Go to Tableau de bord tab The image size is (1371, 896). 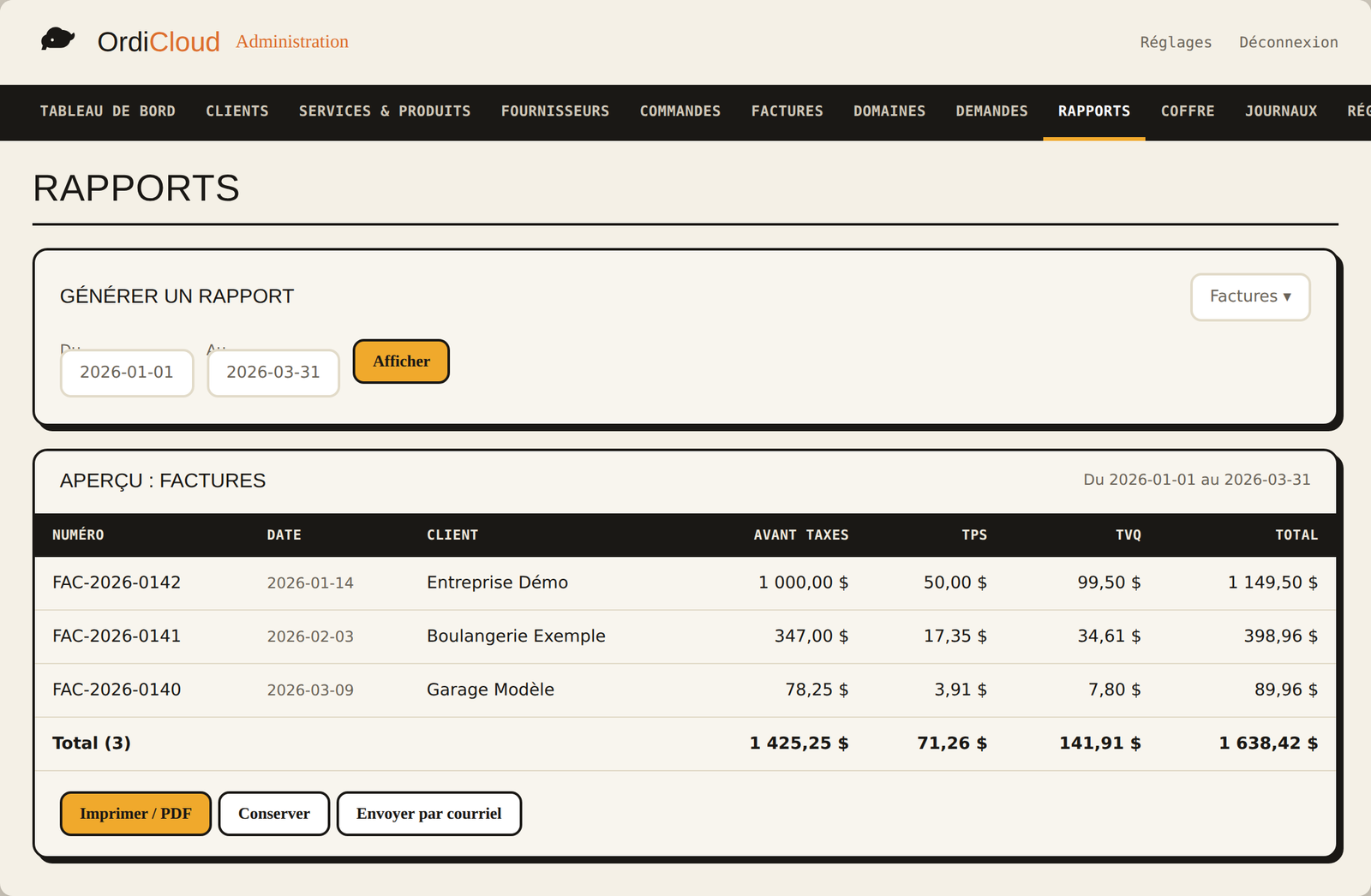pos(108,111)
